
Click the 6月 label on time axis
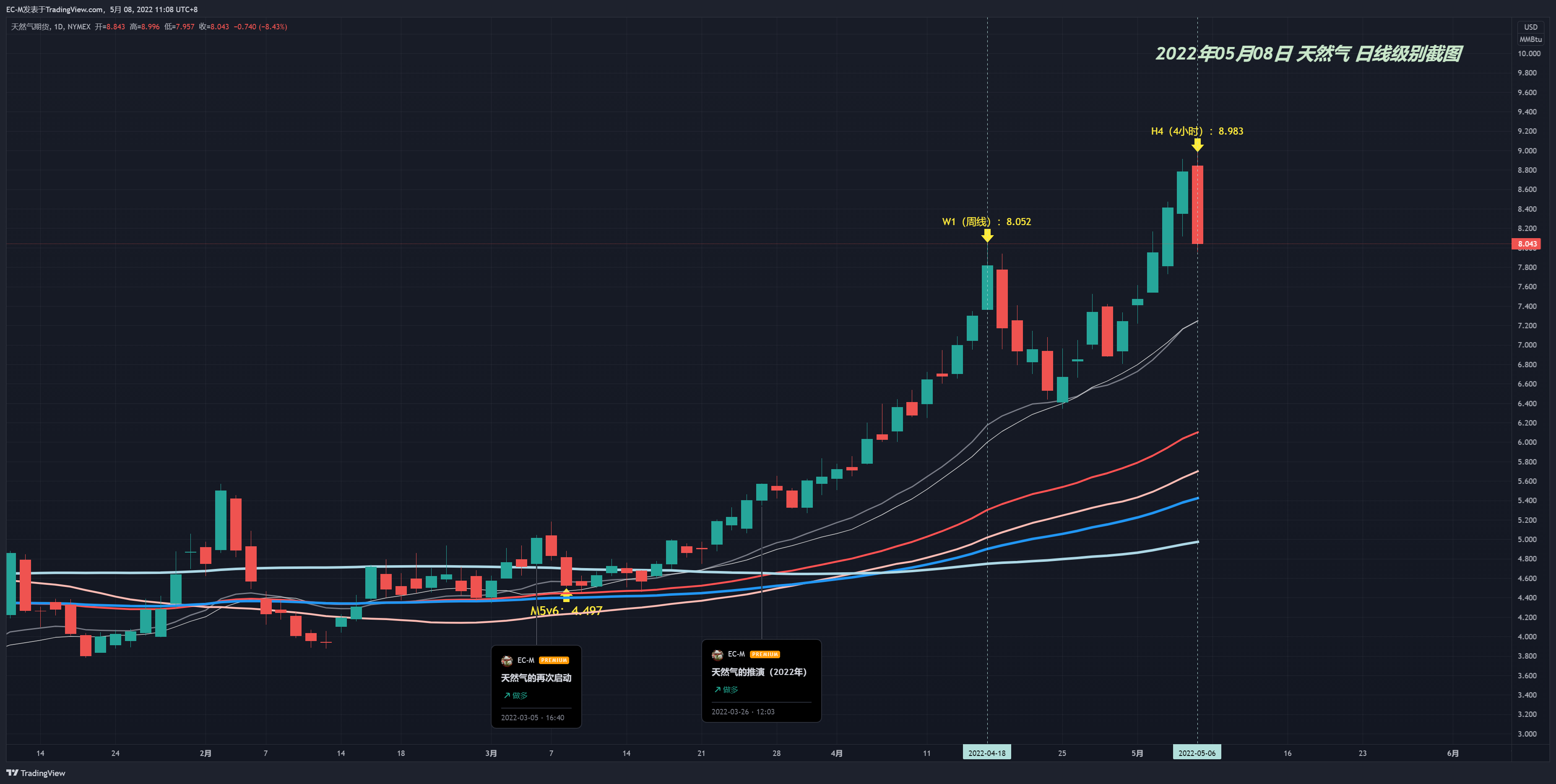[x=1453, y=753]
